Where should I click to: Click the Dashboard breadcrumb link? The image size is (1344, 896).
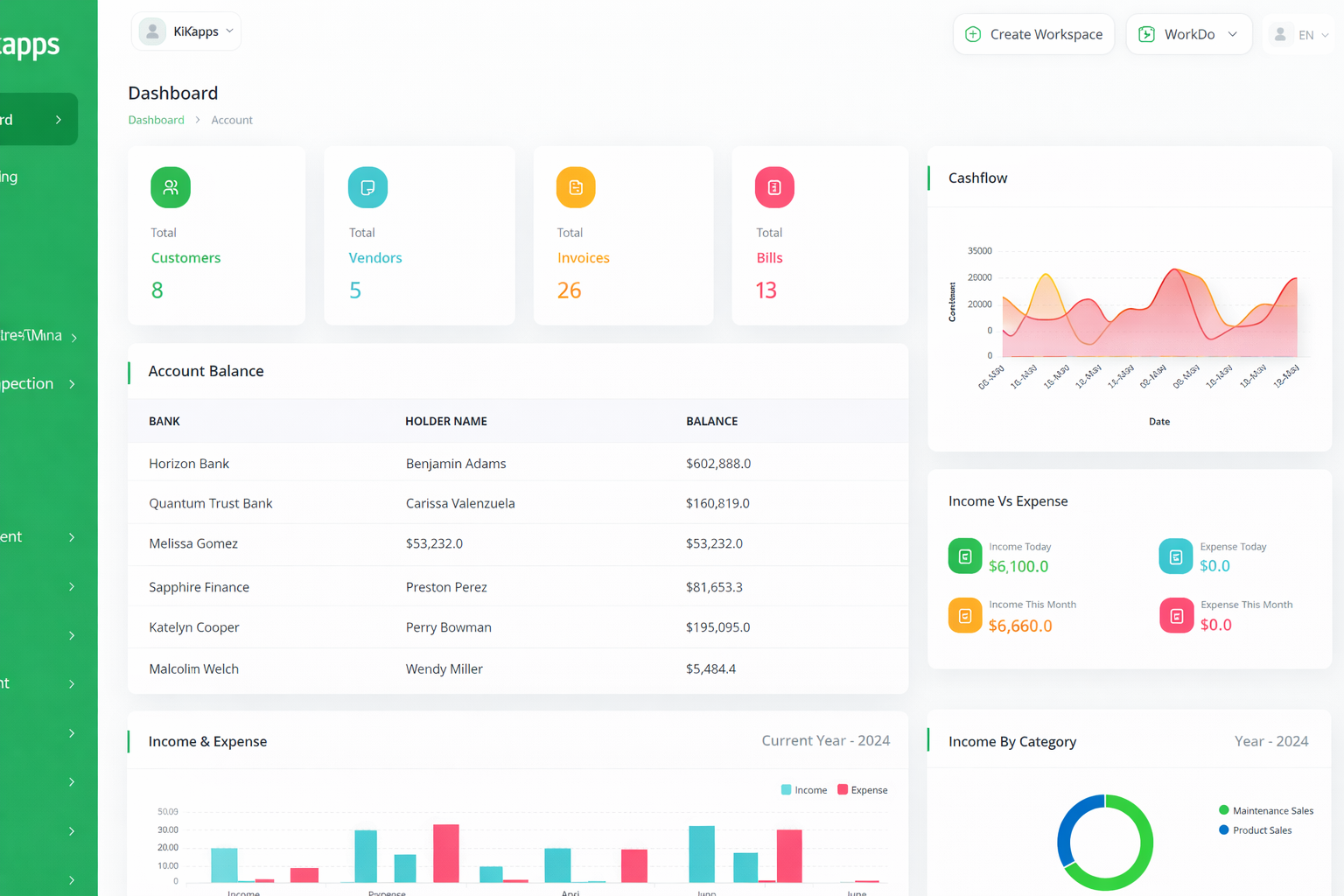tap(156, 120)
